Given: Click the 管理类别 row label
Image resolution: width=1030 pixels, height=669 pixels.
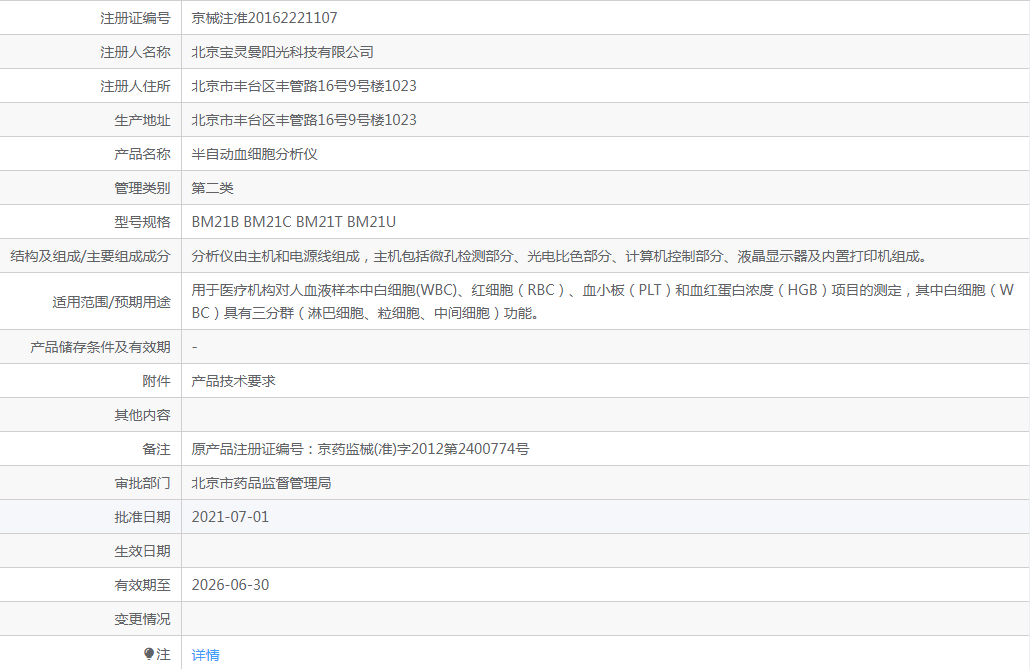Looking at the screenshot, I should (143, 189).
